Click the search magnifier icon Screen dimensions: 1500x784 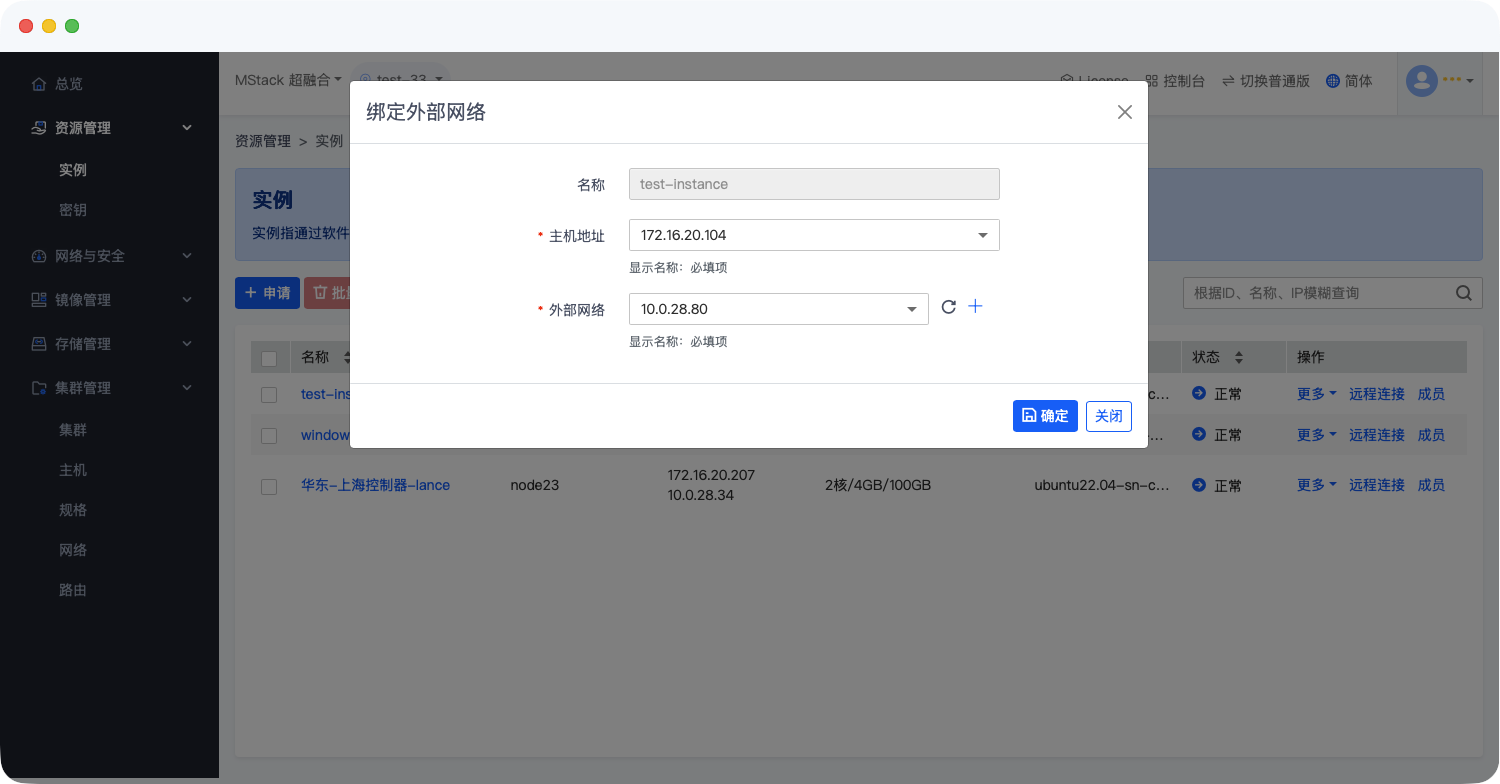coord(1463,293)
